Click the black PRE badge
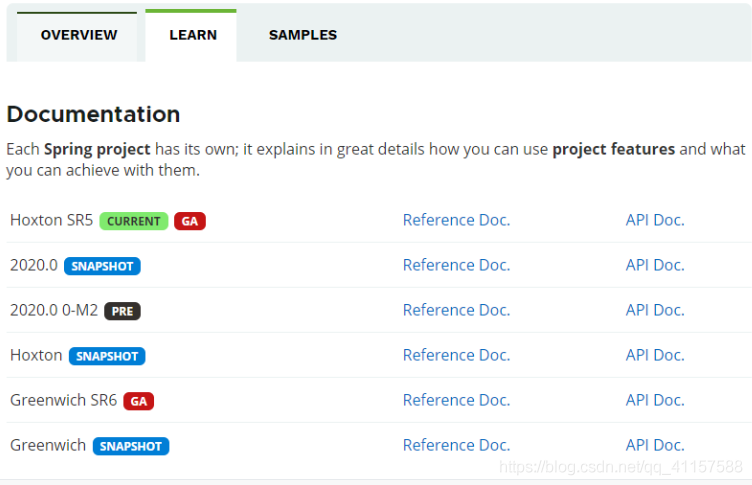The height and width of the screenshot is (485, 752). pyautogui.click(x=122, y=311)
